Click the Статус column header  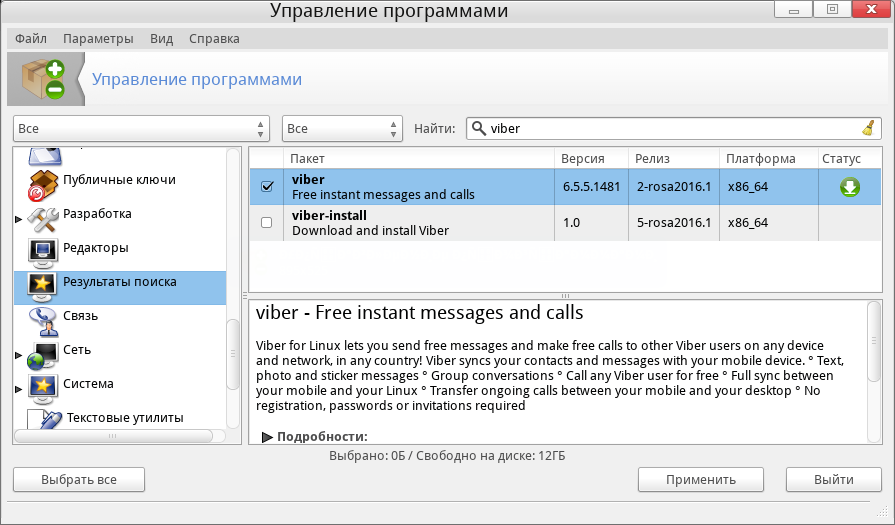(849, 159)
